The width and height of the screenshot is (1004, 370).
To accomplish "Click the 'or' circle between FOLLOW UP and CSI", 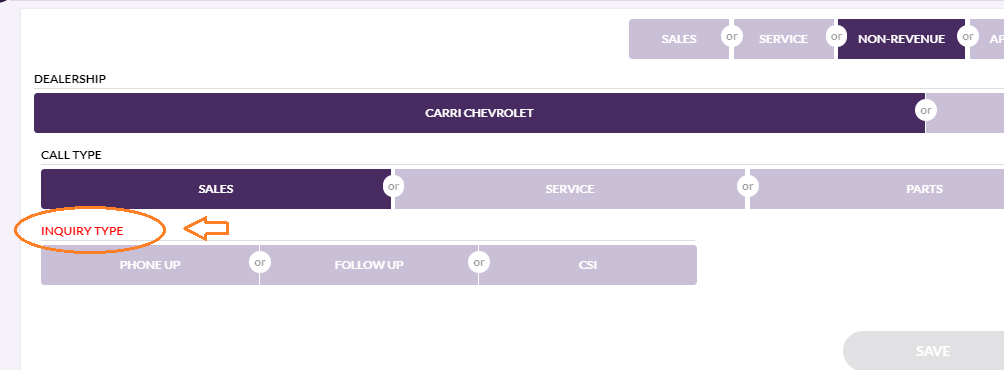I will pyautogui.click(x=478, y=262).
